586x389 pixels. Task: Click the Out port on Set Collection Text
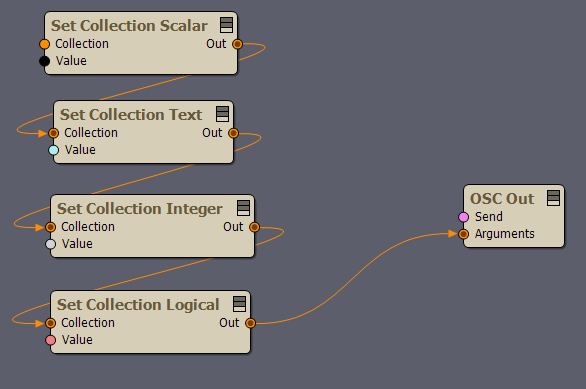[233, 133]
